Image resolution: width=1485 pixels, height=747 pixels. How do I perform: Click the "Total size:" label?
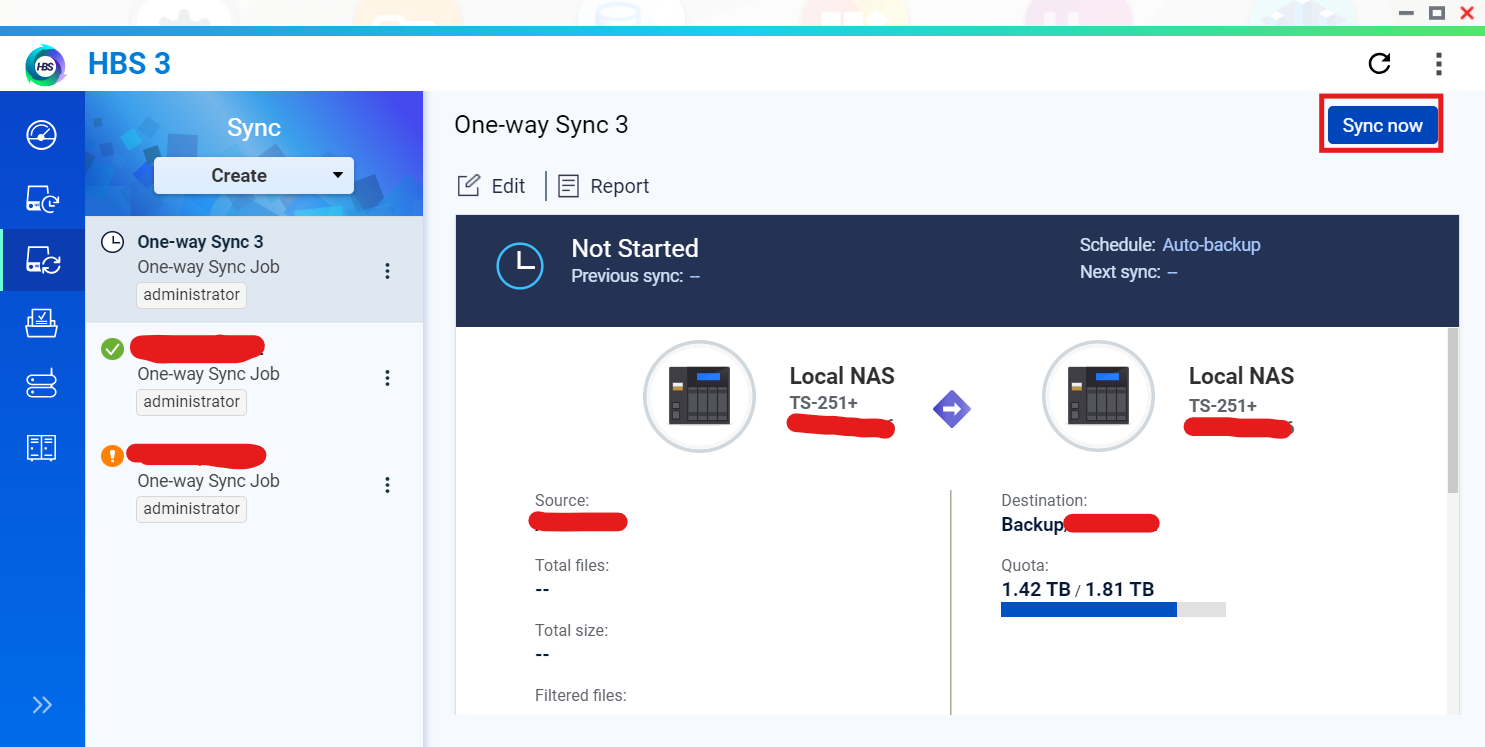[x=571, y=630]
